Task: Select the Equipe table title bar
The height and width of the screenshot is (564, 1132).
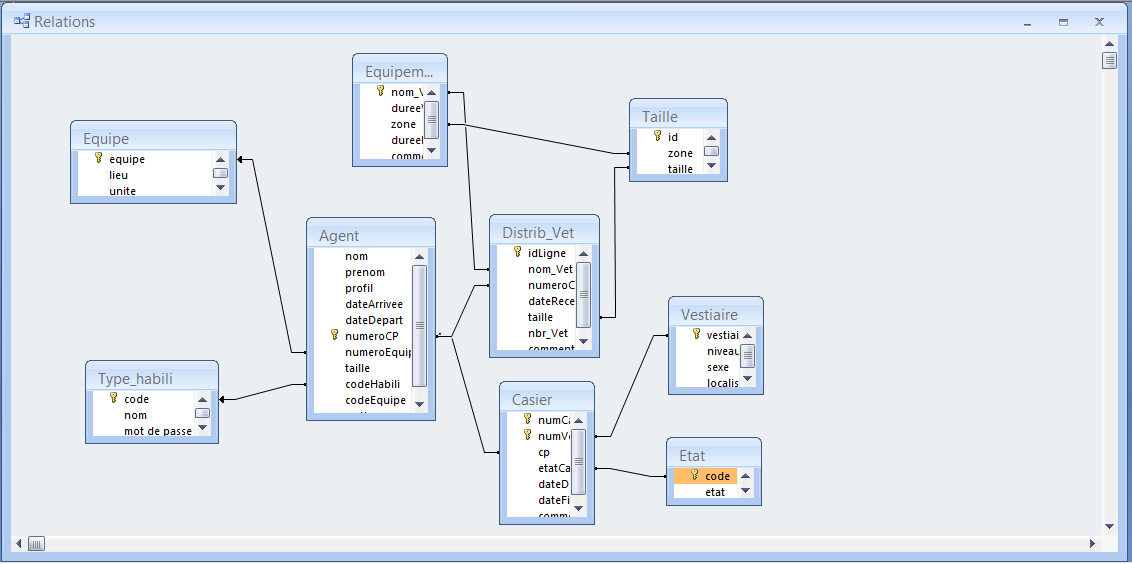Action: (x=153, y=138)
